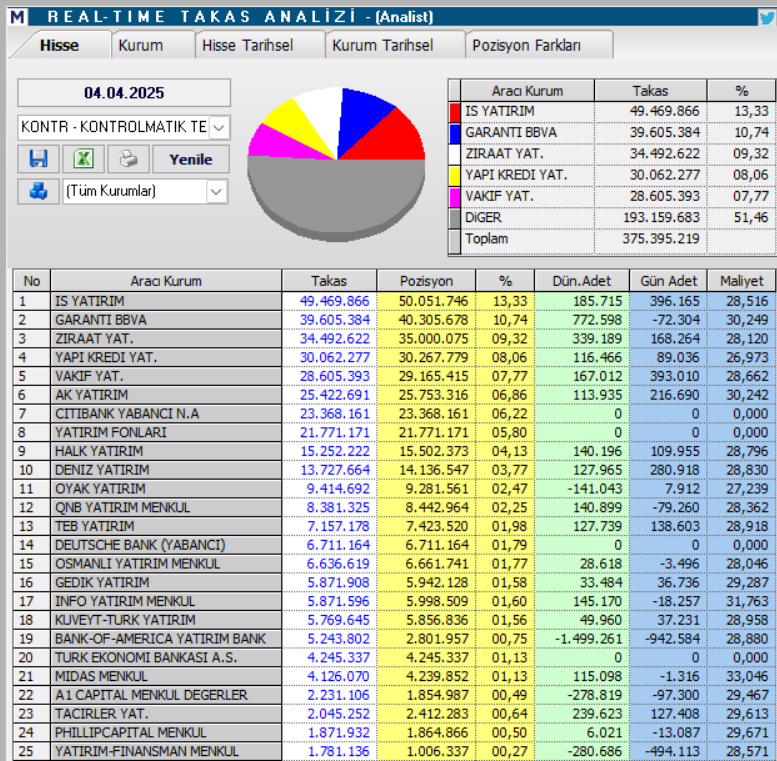The width and height of the screenshot is (777, 761).
Task: Click Pozisyon value 30.267.779
Action: point(433,358)
